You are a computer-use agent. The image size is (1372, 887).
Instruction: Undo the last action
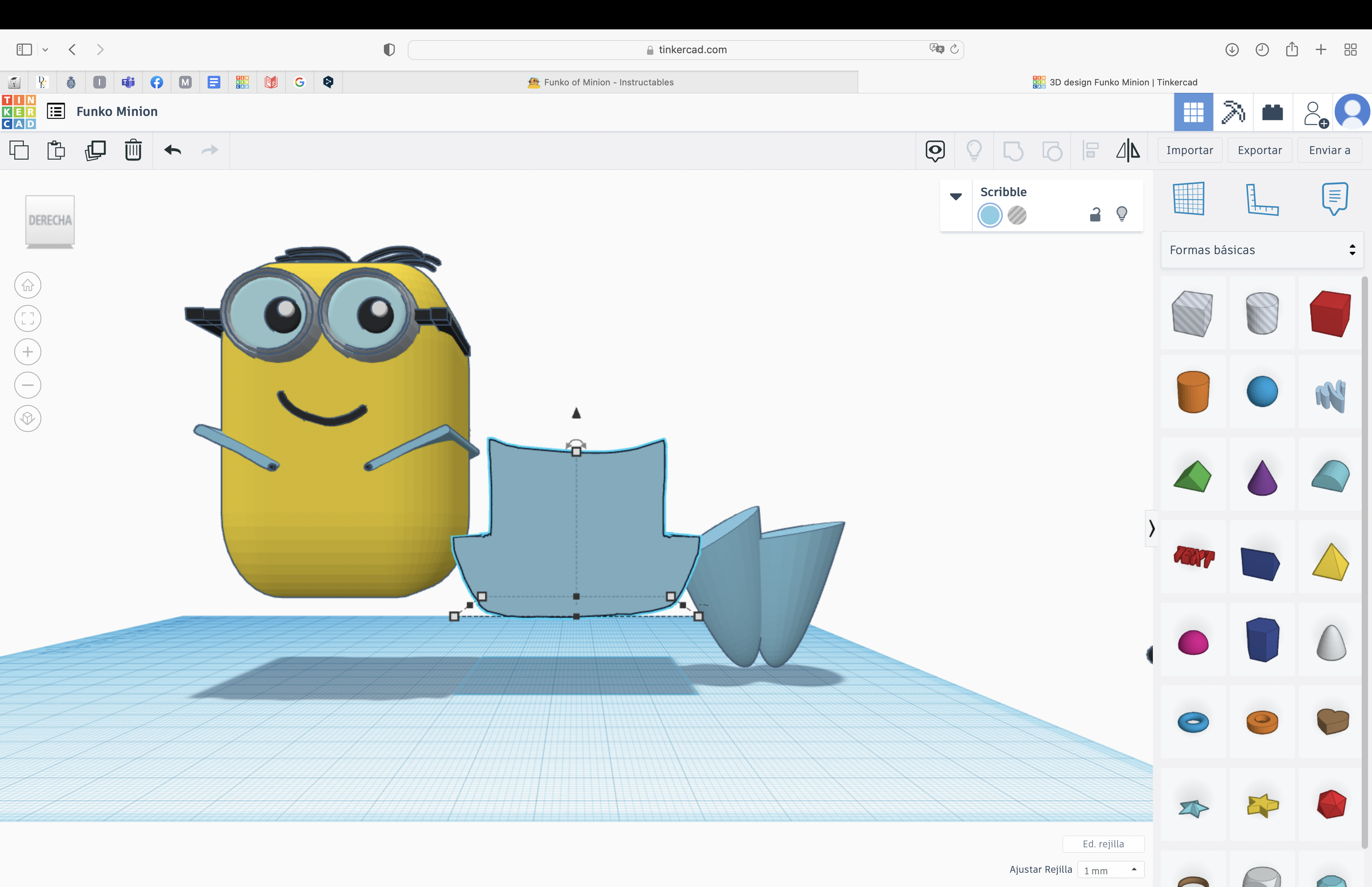(x=173, y=150)
